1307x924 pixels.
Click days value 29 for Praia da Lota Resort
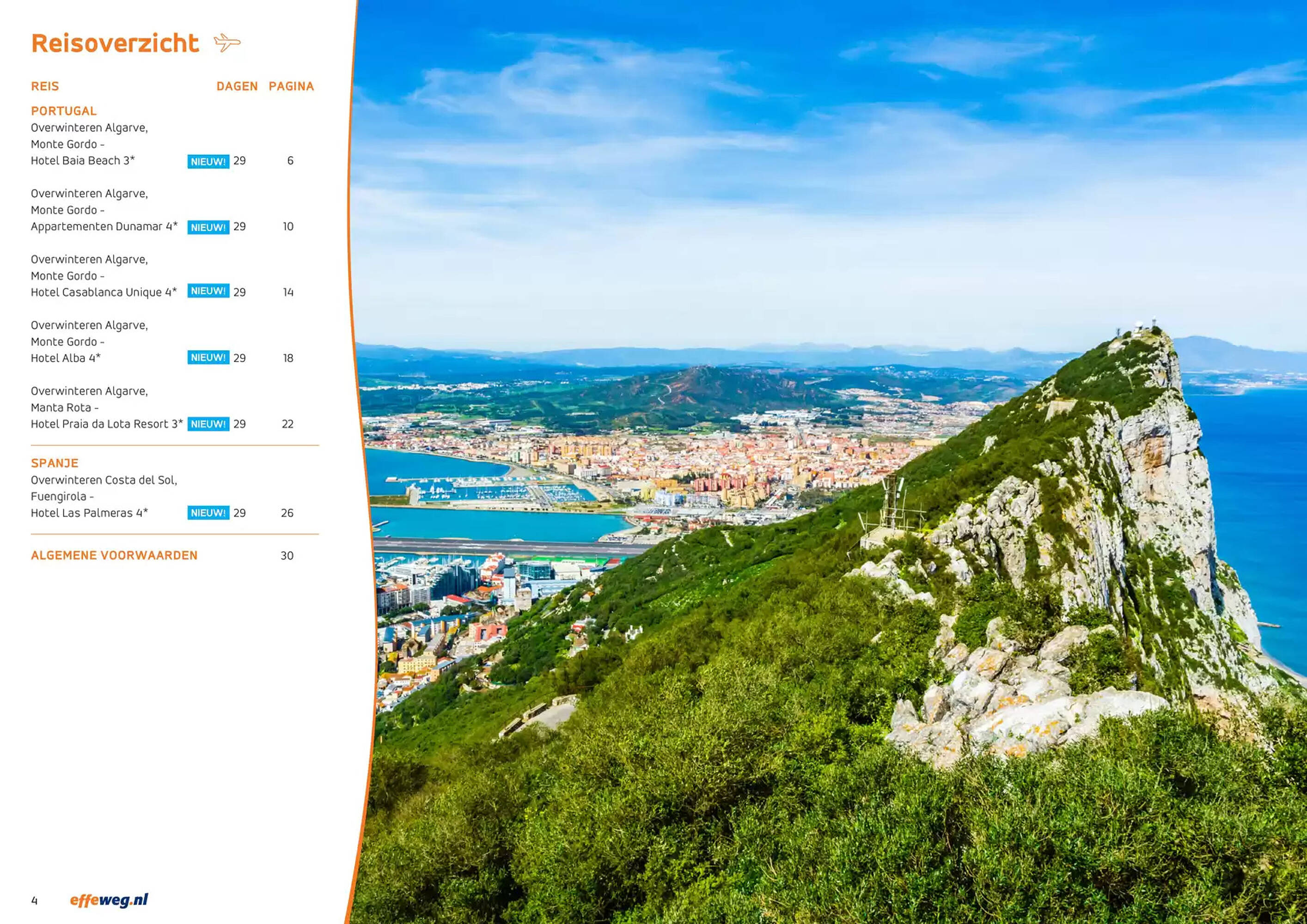[x=240, y=425]
